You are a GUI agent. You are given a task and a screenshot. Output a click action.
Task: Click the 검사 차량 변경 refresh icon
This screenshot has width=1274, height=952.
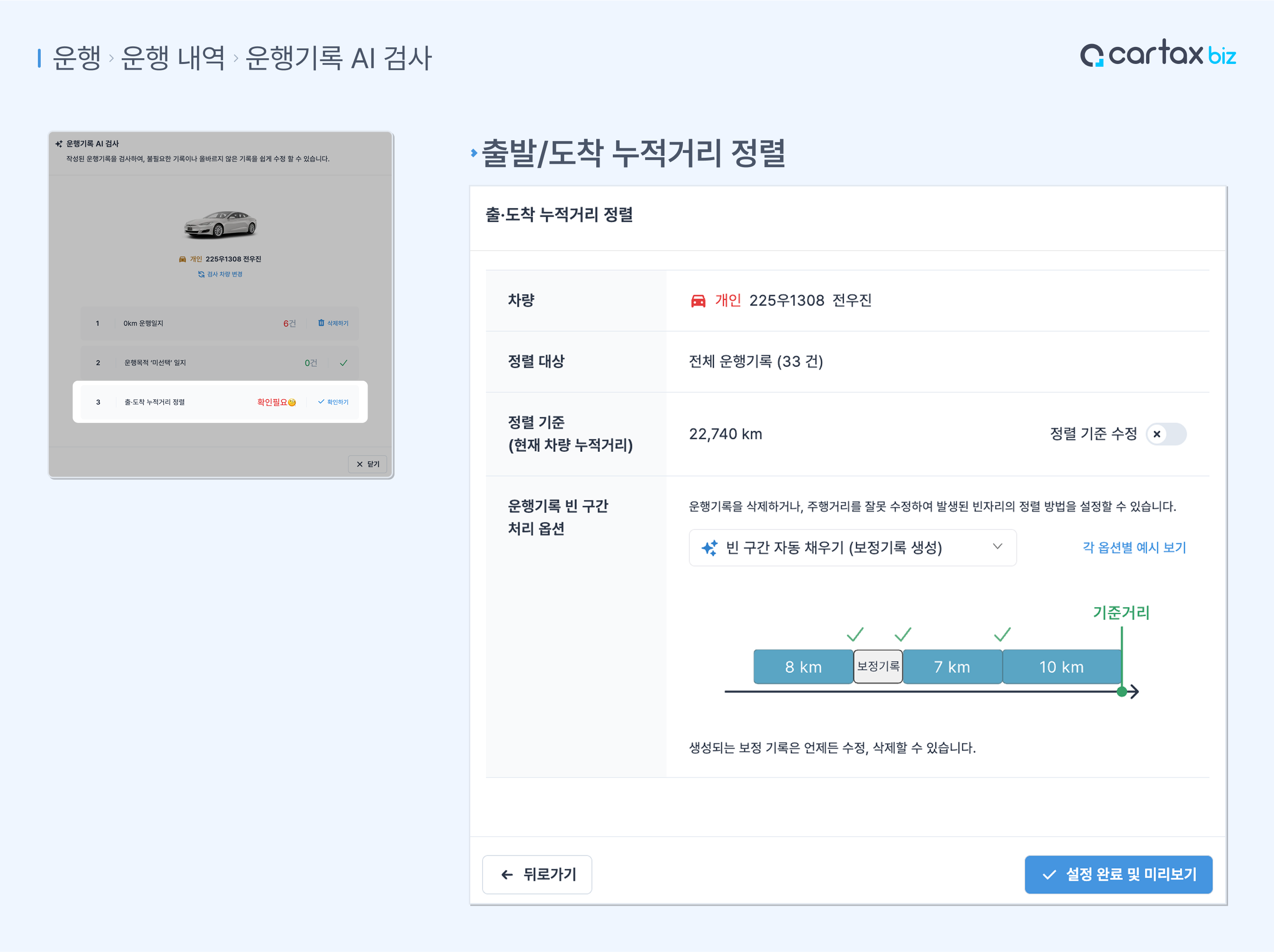[x=201, y=274]
